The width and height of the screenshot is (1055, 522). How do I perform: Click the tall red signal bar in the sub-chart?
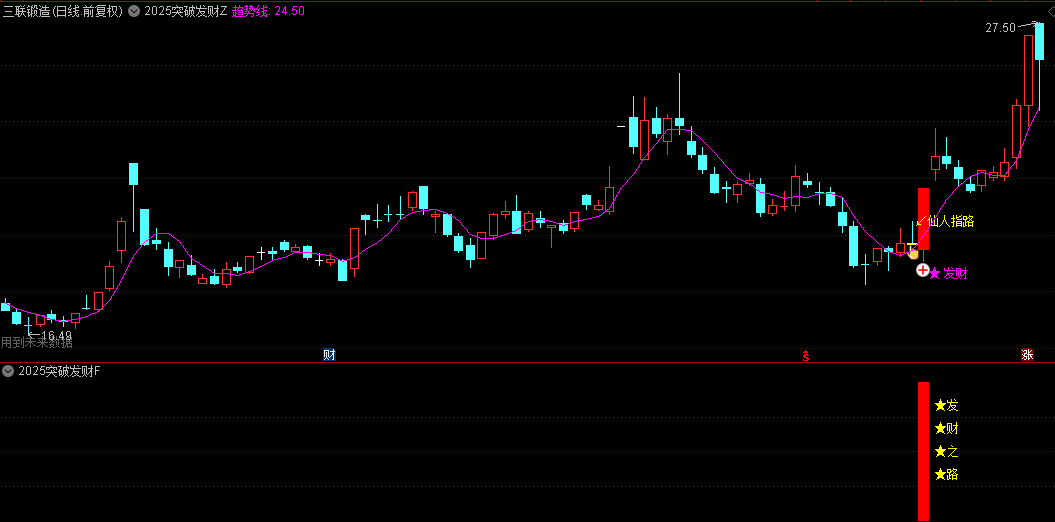tap(923, 451)
